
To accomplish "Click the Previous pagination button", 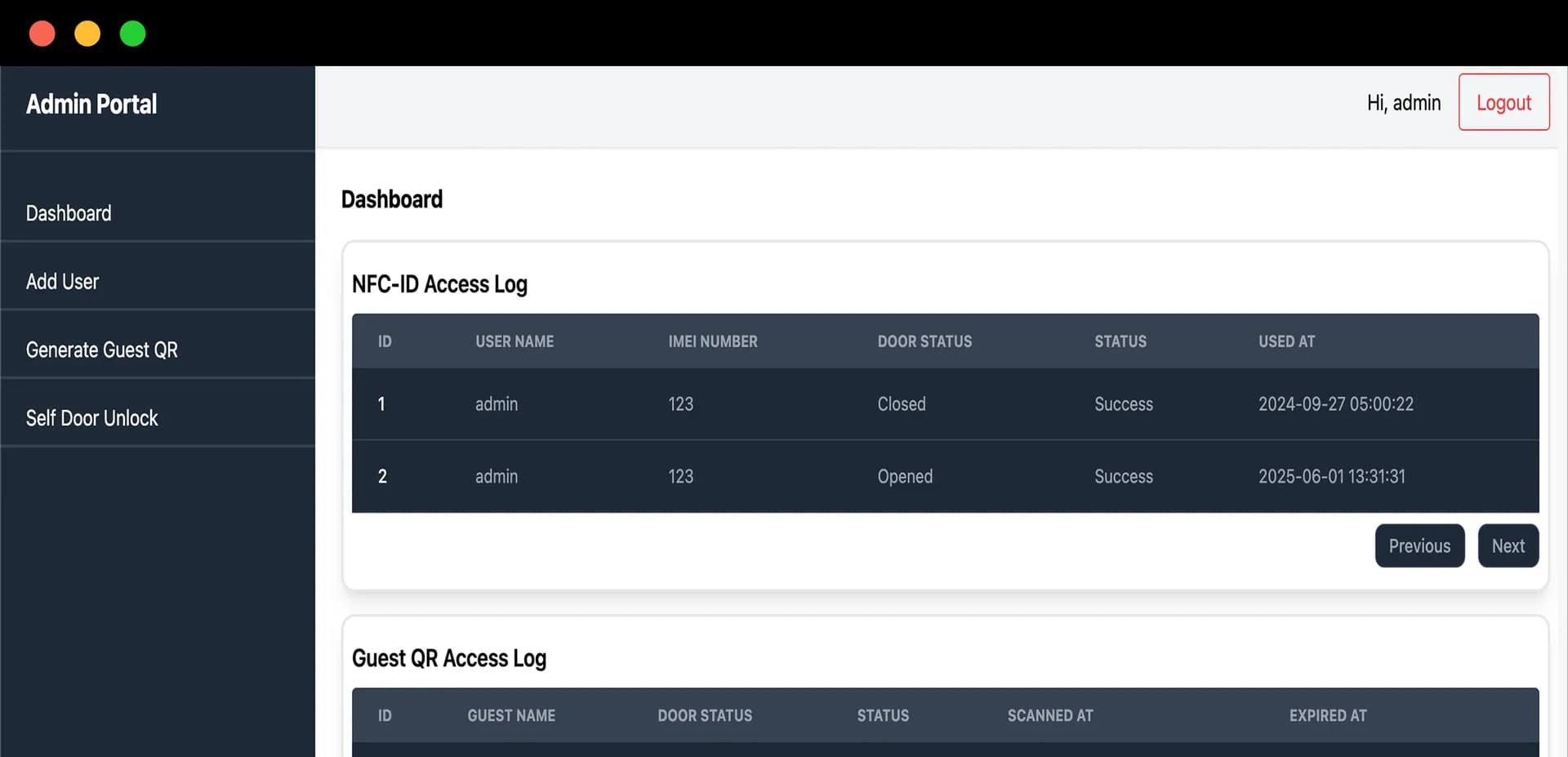I will point(1419,545).
